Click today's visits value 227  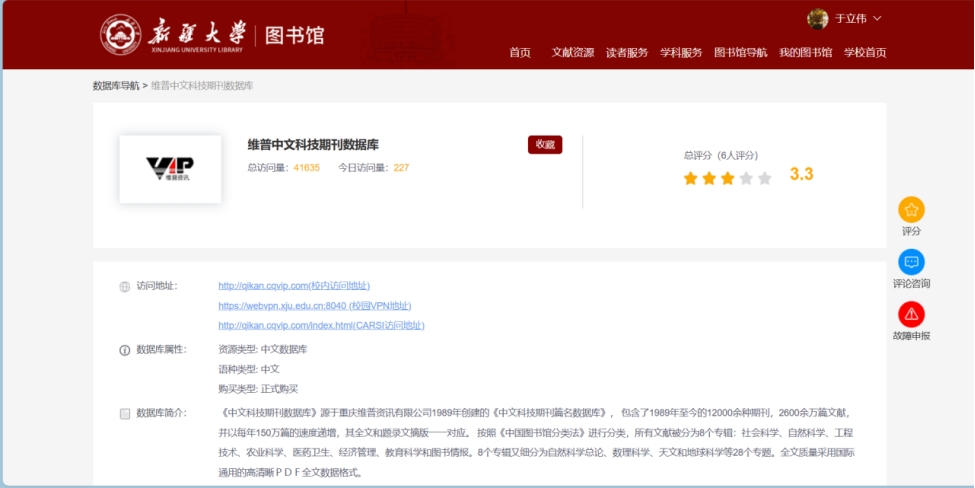pyautogui.click(x=401, y=168)
